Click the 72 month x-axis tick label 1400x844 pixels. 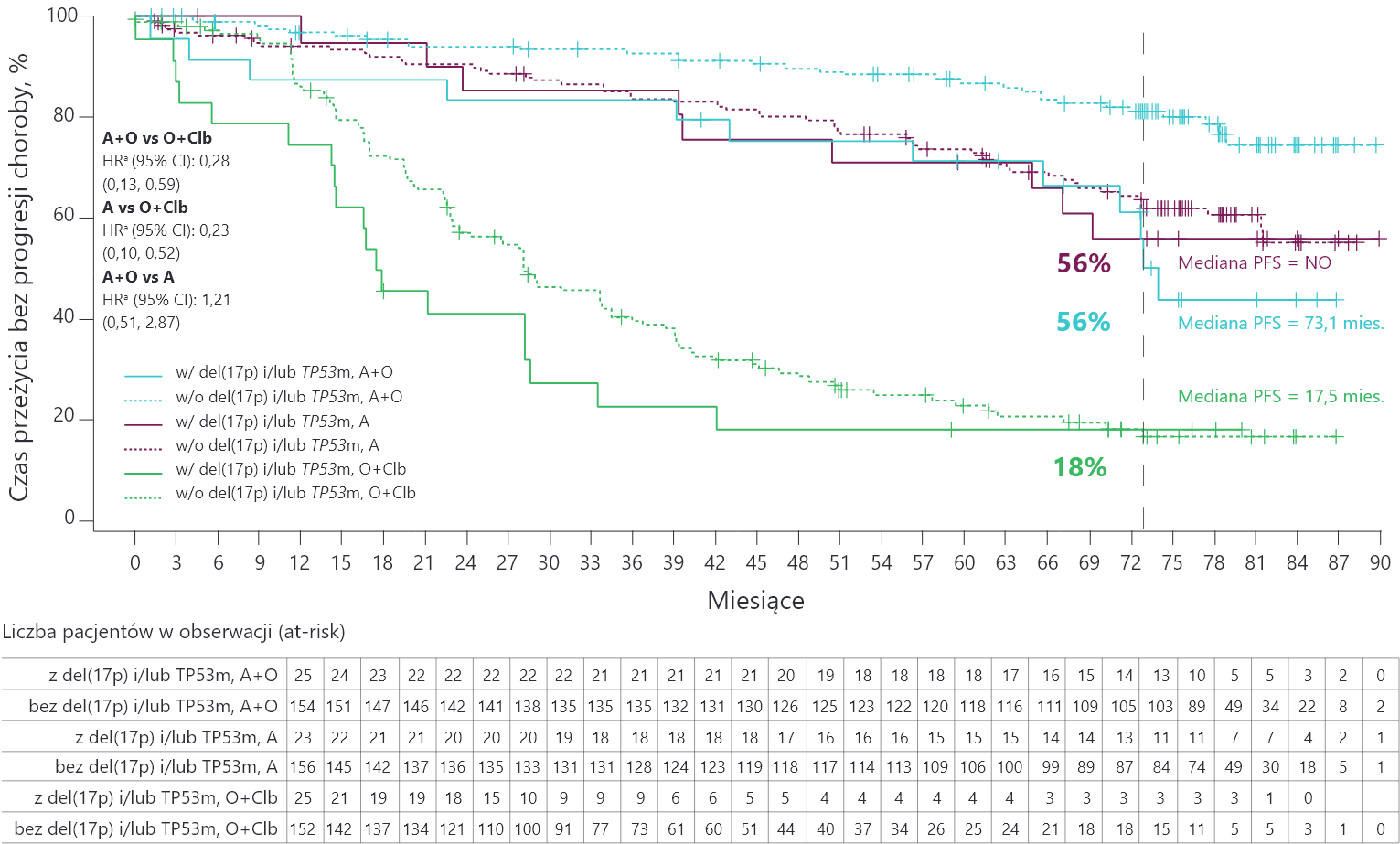click(1130, 563)
